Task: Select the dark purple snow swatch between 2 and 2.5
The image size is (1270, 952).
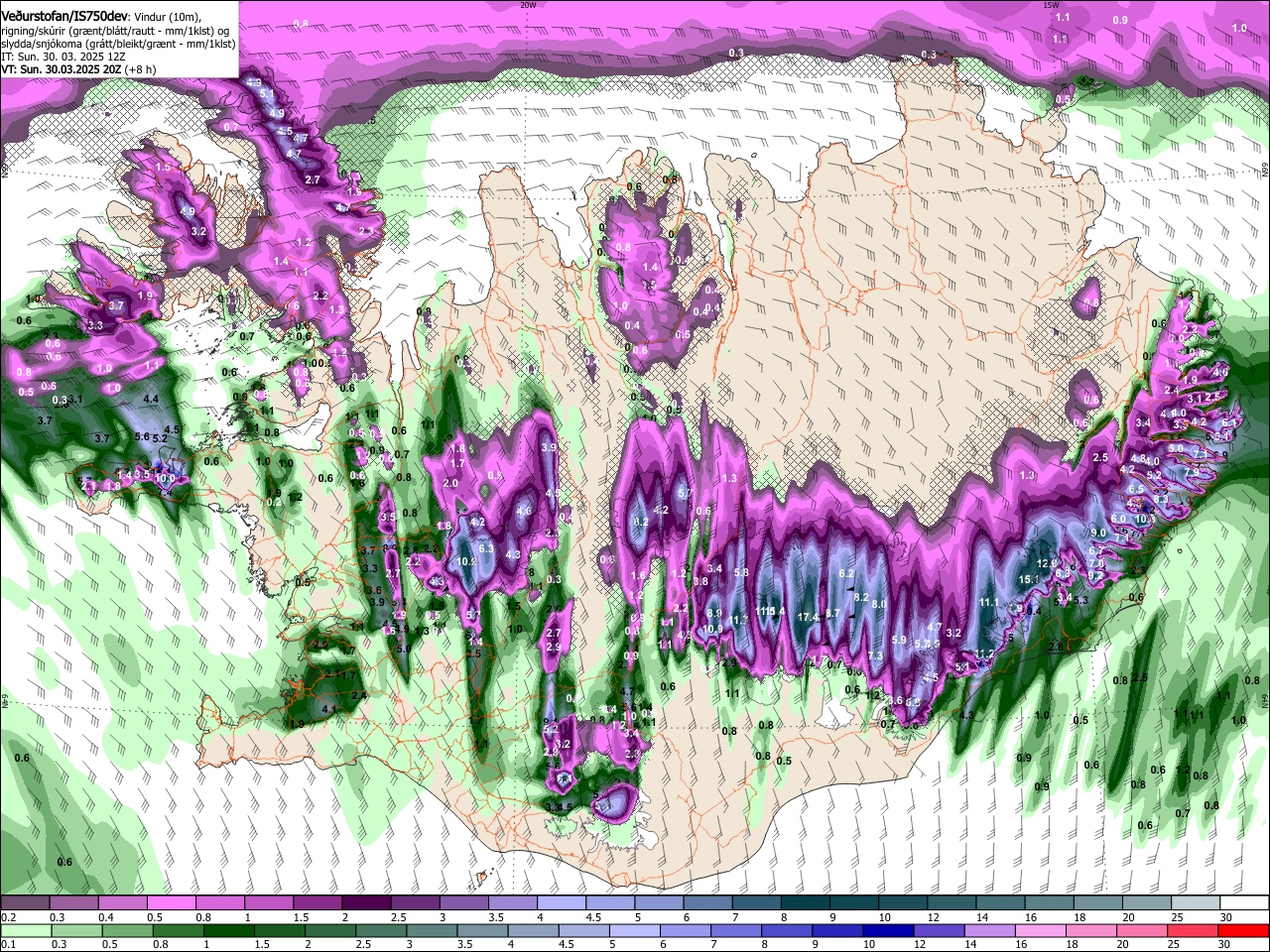Action: point(366,904)
